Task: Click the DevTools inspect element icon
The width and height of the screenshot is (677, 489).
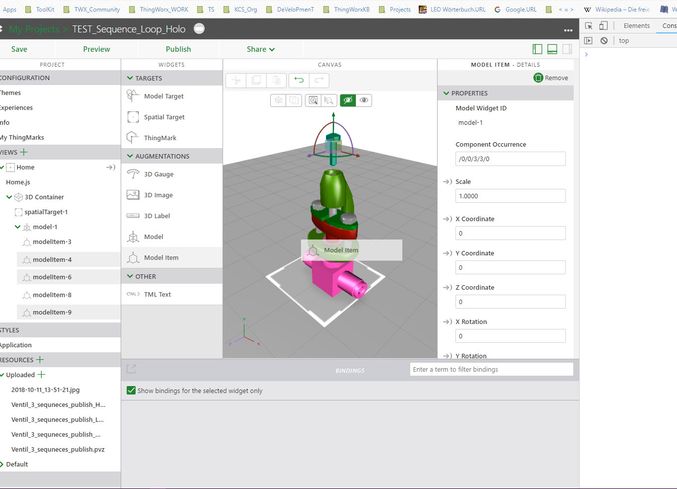Action: pyautogui.click(x=588, y=26)
